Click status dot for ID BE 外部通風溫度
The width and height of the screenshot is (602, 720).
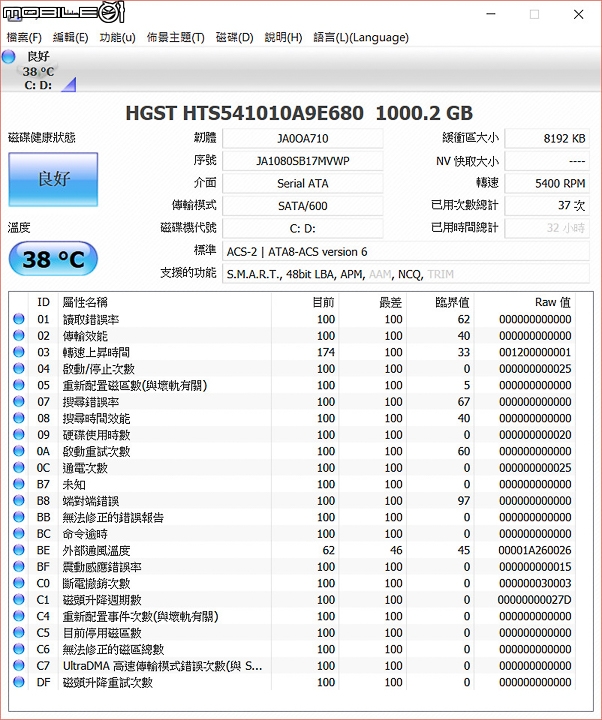click(x=19, y=550)
